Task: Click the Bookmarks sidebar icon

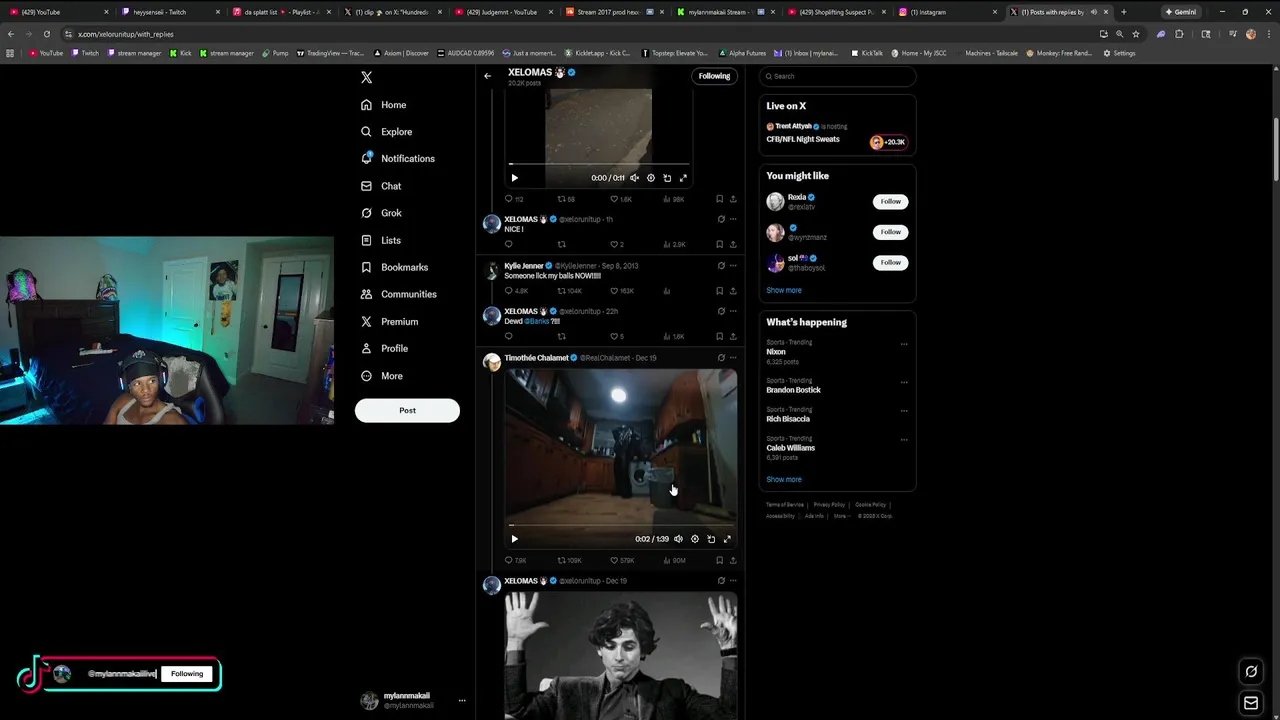Action: [x=366, y=267]
